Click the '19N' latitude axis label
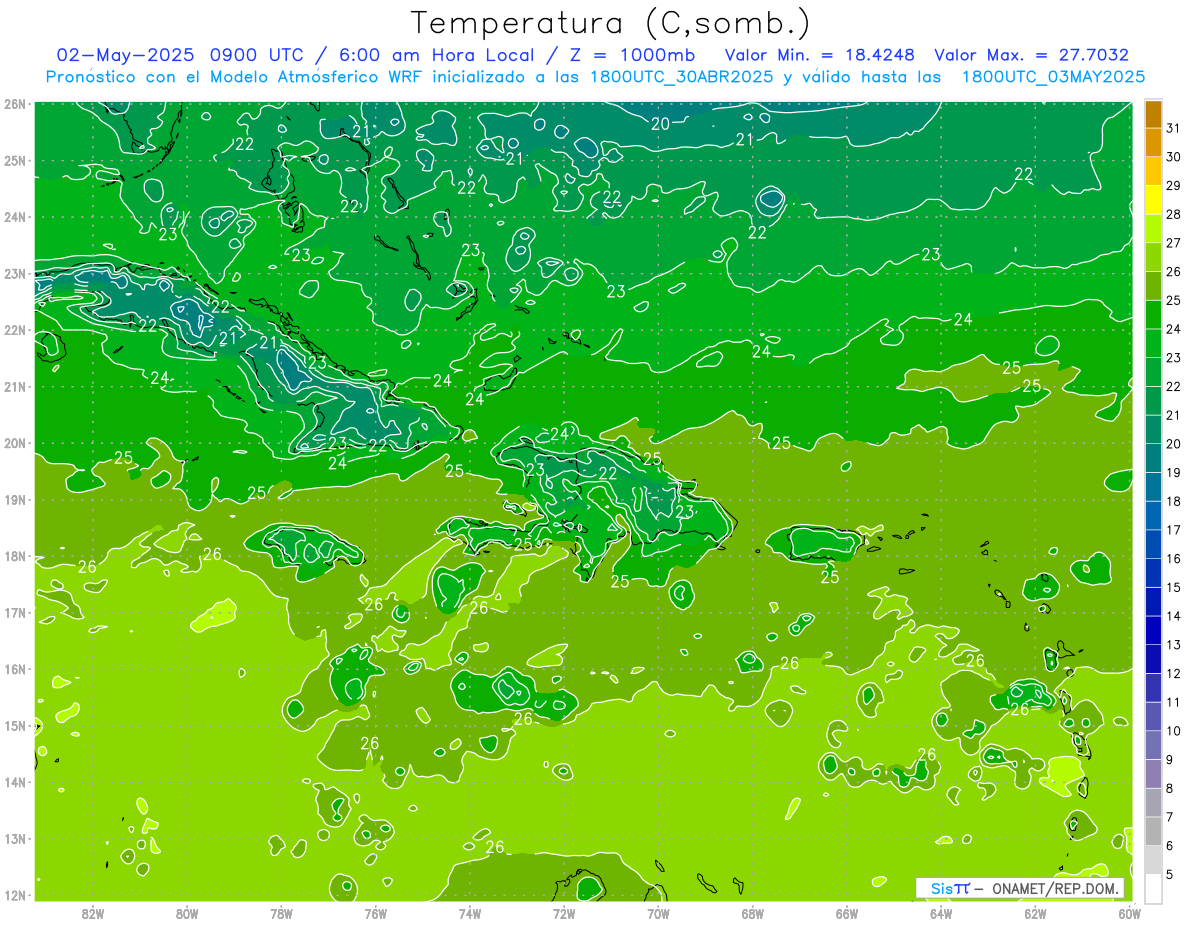The width and height of the screenshot is (1200, 927). [x=14, y=499]
